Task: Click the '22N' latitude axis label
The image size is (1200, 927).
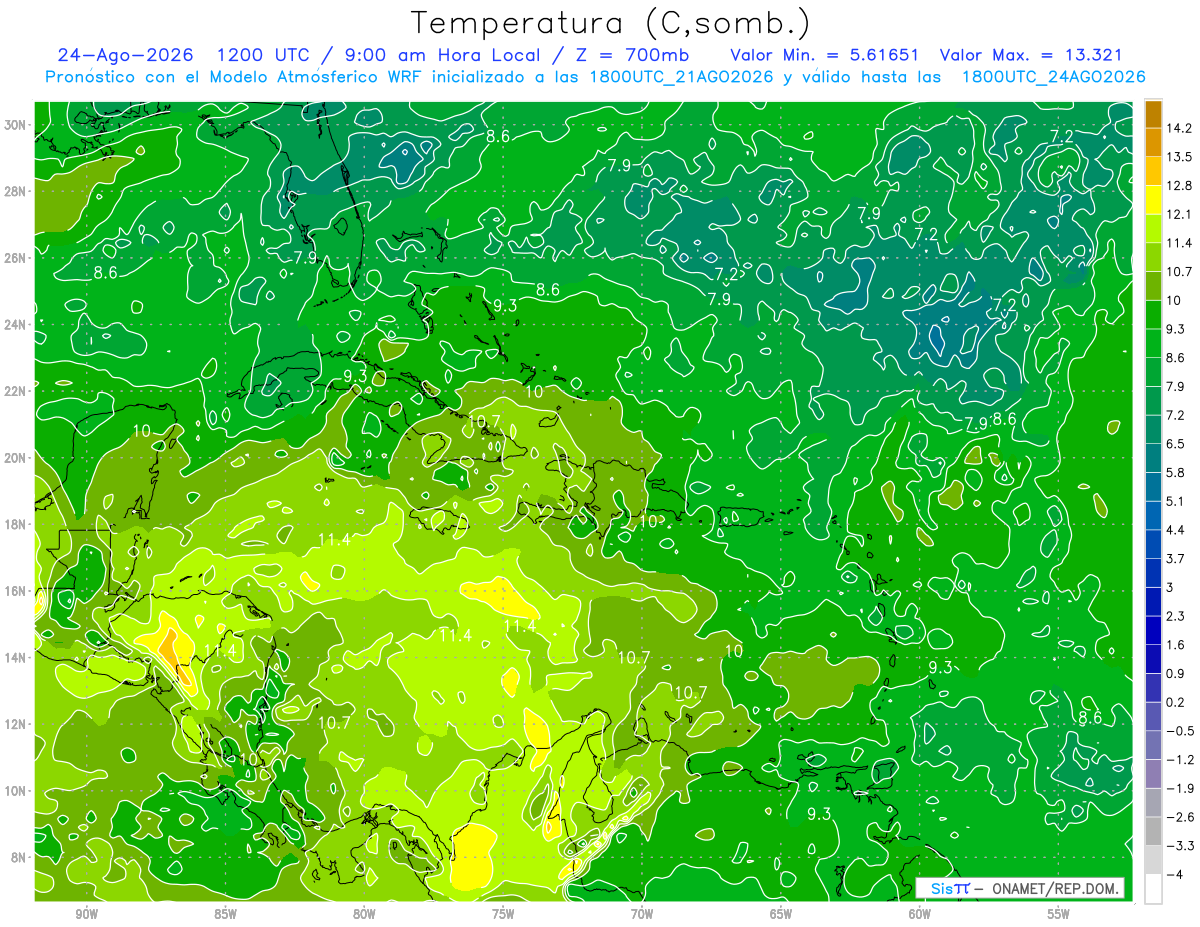Action: pos(15,391)
